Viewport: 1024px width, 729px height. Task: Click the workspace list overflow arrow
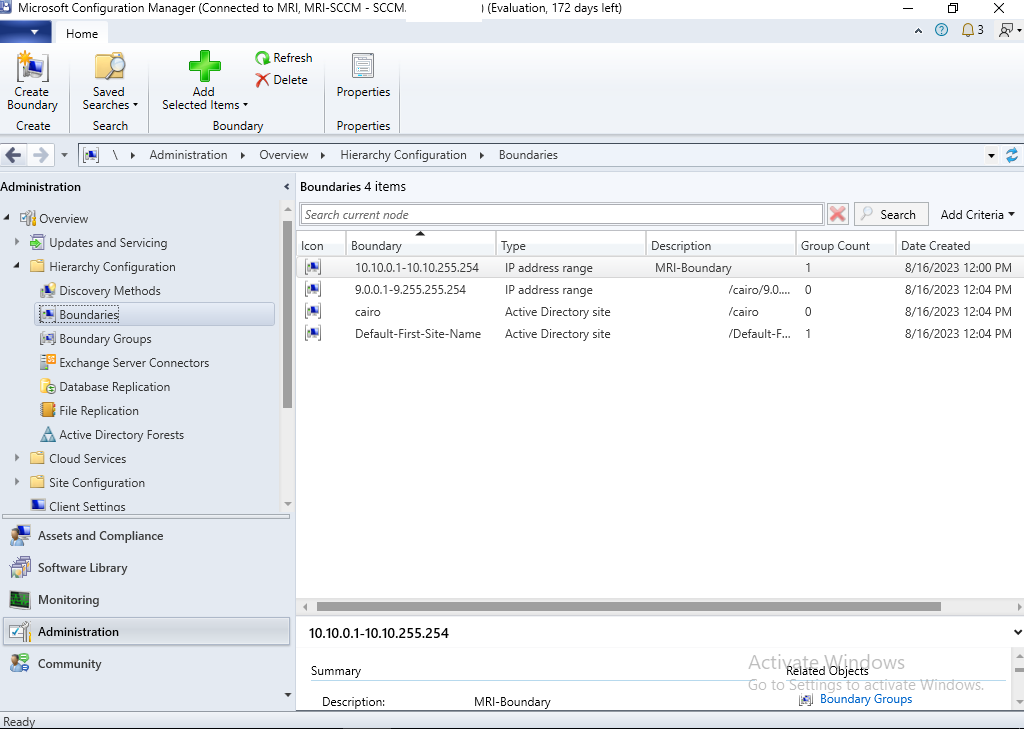[288, 695]
